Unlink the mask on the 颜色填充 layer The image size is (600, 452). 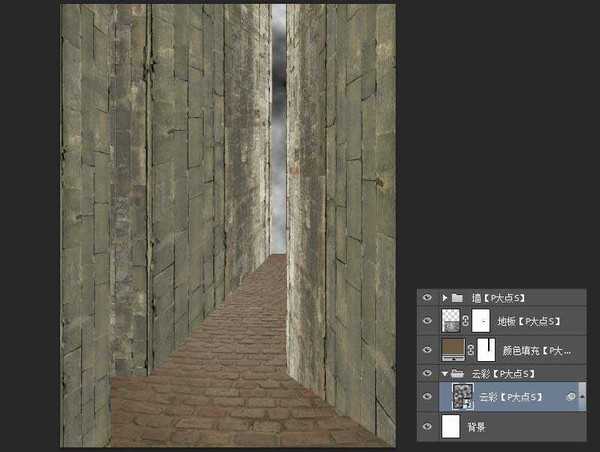(x=467, y=349)
